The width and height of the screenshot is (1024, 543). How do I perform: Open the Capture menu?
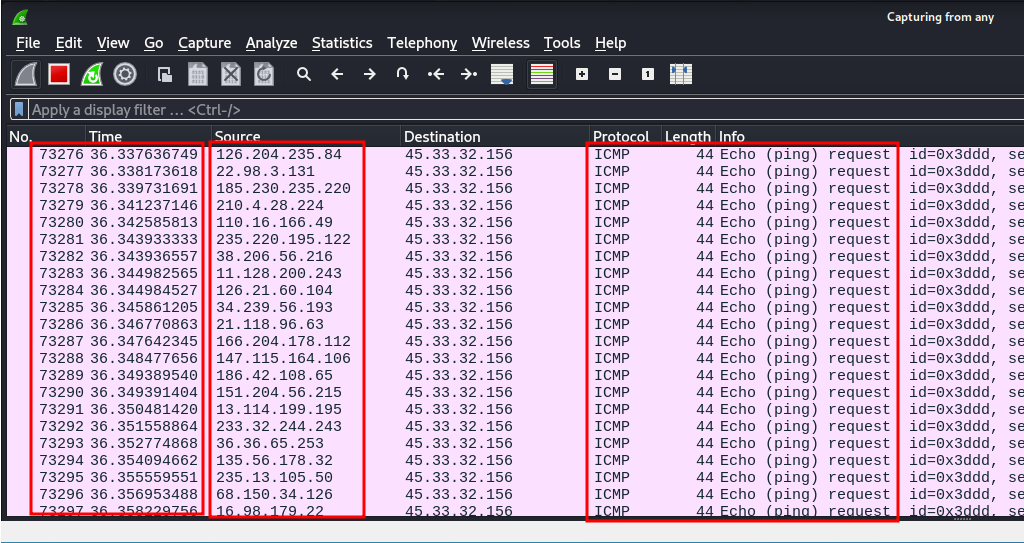pos(204,43)
